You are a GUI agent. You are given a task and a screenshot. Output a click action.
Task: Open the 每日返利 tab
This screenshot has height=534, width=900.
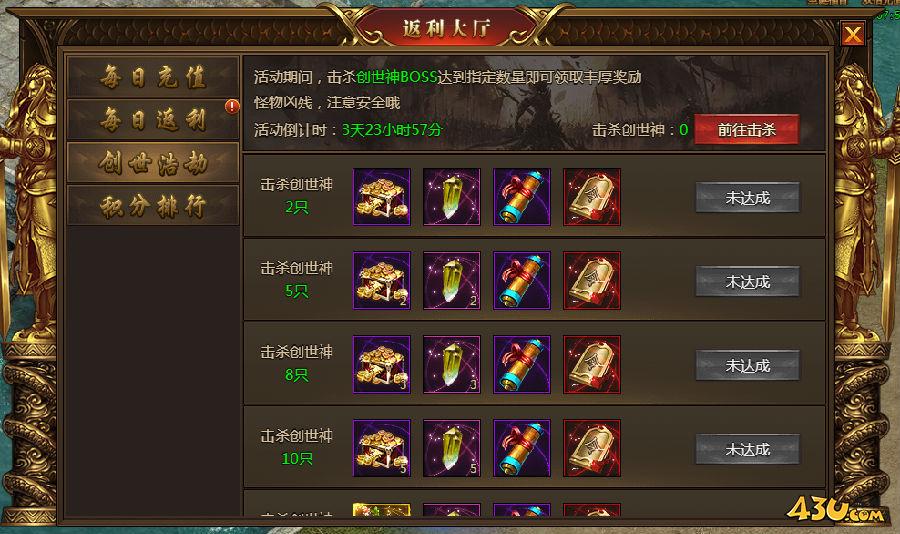coord(153,120)
